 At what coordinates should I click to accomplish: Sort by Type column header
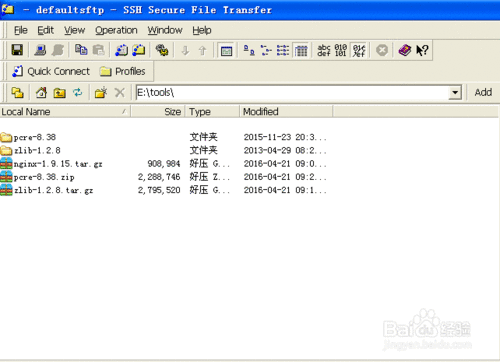click(x=213, y=112)
